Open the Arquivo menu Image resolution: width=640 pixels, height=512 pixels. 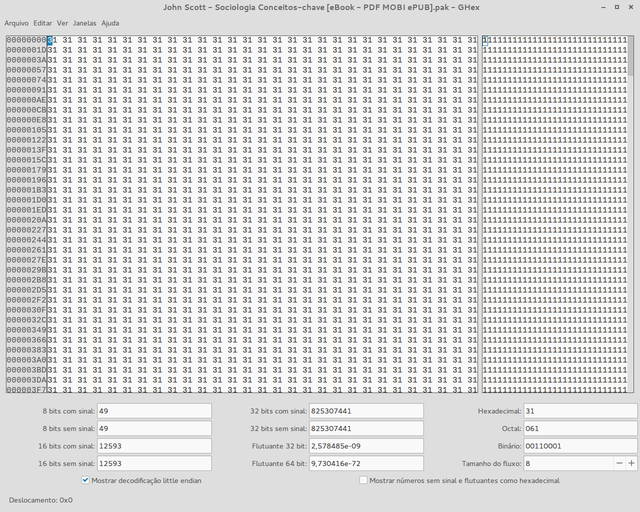click(x=16, y=22)
